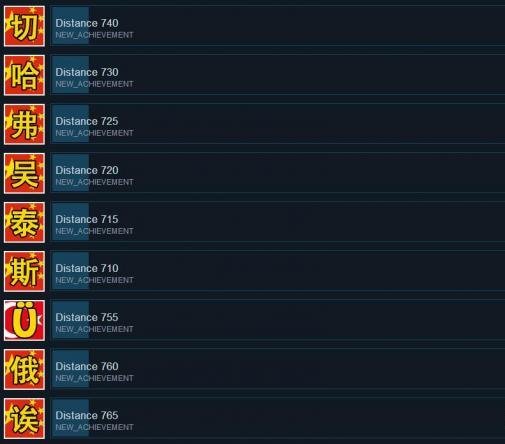Viewport: 505px width, 444px height.
Task: Open the Distance 760 achievement title
Action: pos(87,366)
